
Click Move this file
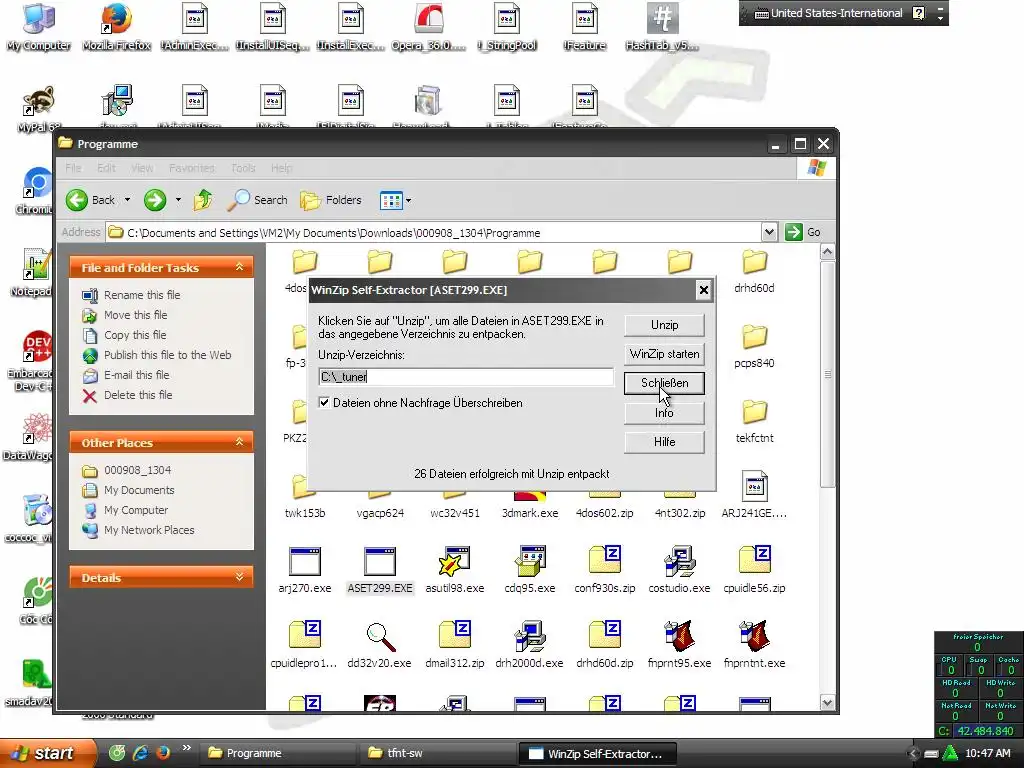135,315
